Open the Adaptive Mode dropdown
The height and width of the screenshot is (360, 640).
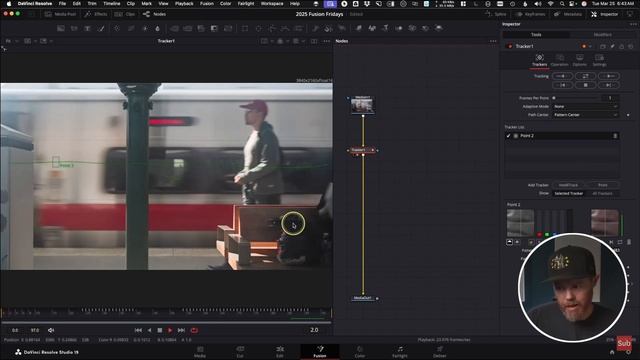tap(585, 107)
